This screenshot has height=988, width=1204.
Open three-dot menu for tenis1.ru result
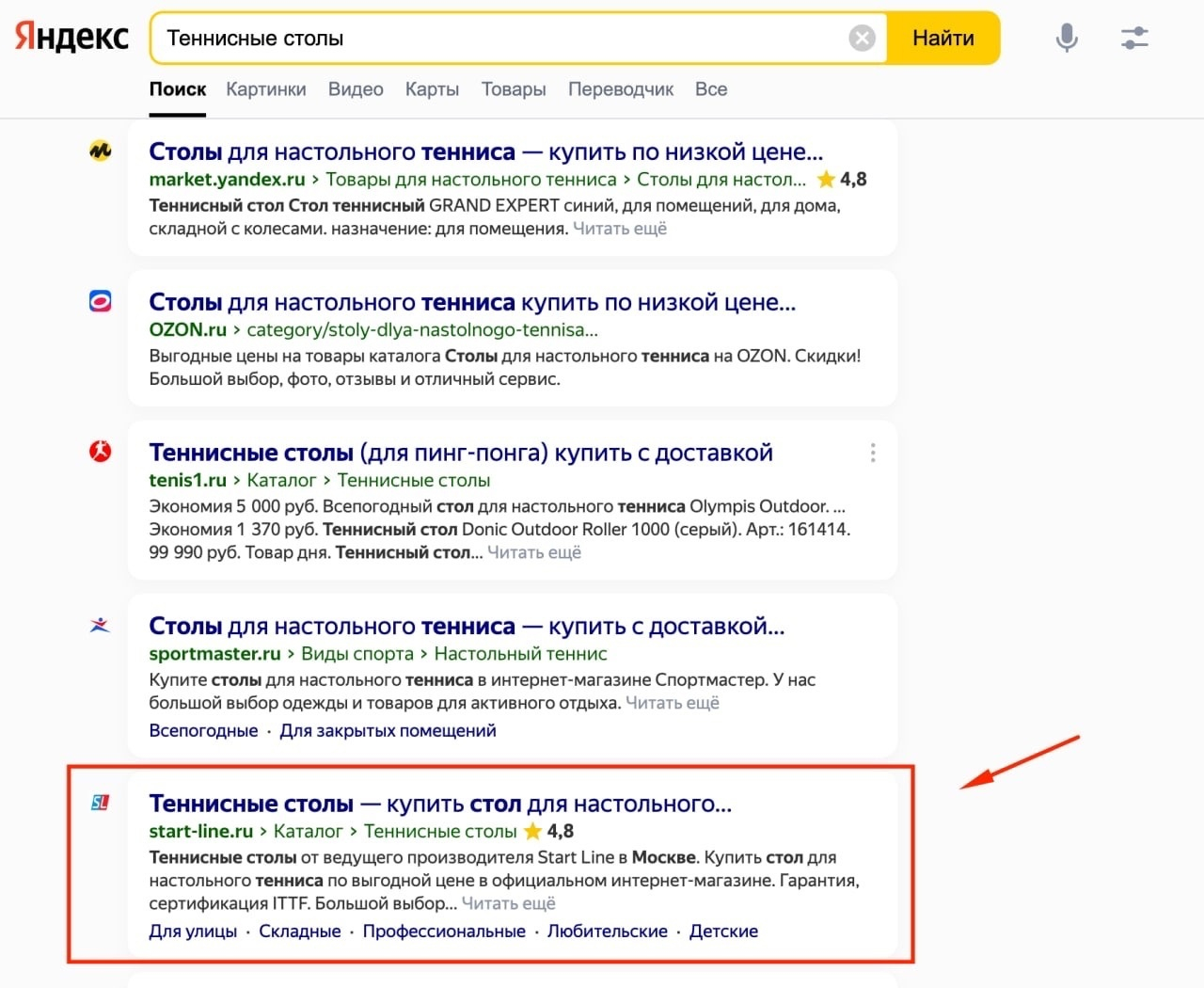pyautogui.click(x=873, y=453)
